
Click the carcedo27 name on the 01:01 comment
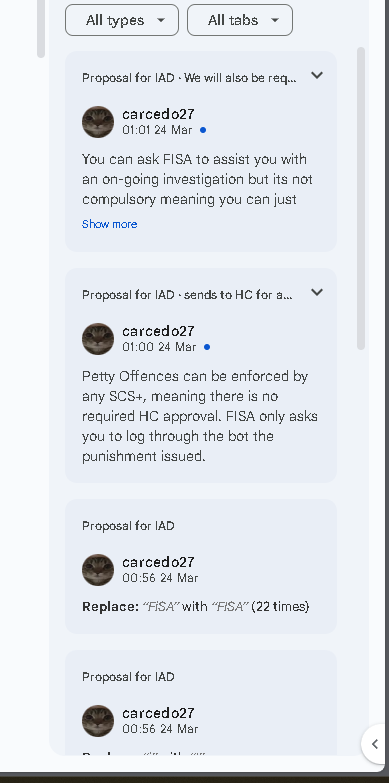[x=158, y=114]
